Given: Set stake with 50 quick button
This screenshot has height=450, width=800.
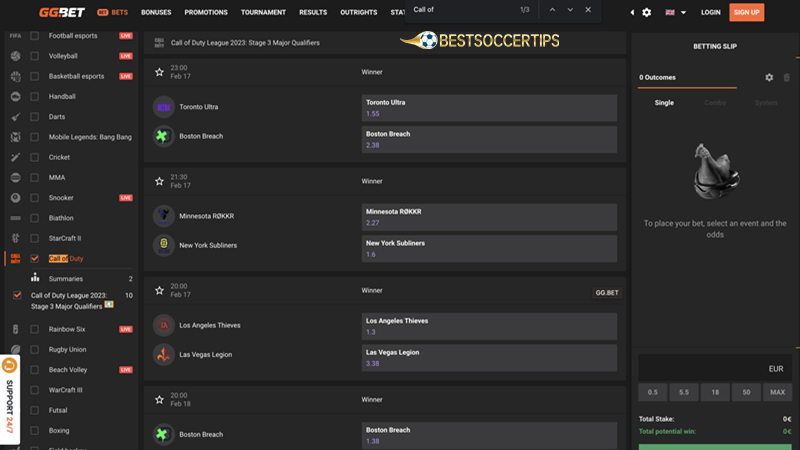Looking at the screenshot, I should click(x=746, y=392).
